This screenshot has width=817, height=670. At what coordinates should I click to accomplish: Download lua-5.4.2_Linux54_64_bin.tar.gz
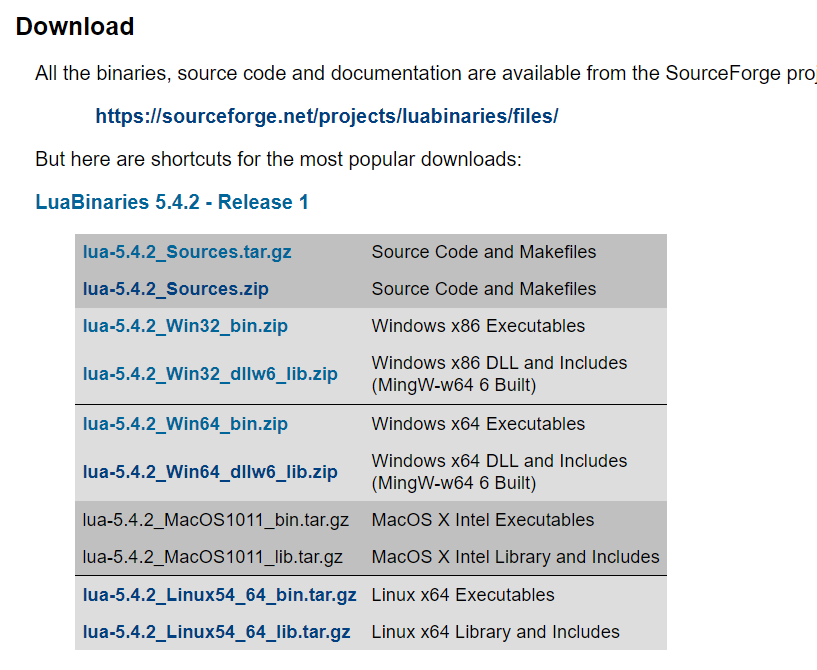(219, 595)
